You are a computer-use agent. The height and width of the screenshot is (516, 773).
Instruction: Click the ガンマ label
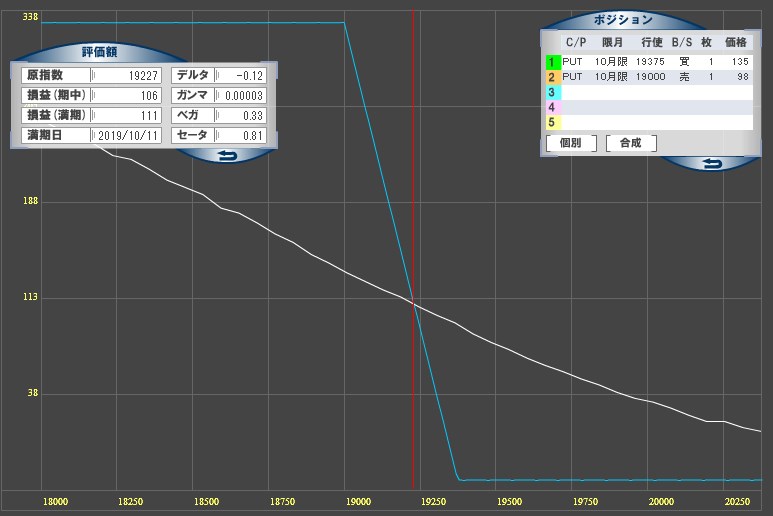click(193, 95)
